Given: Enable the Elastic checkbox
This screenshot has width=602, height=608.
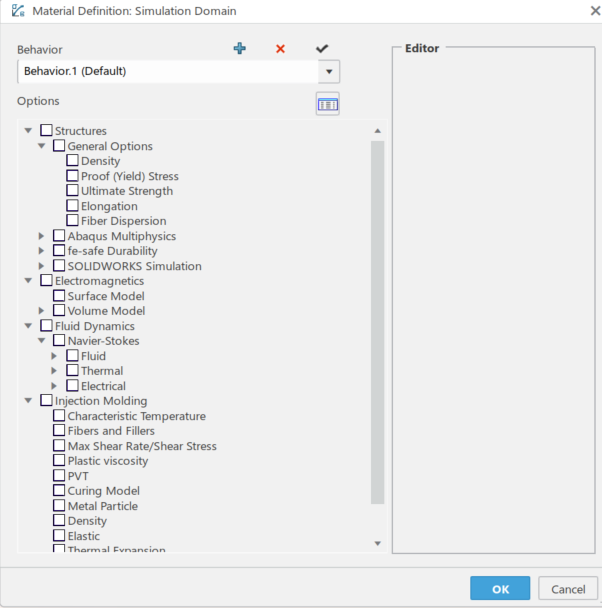Looking at the screenshot, I should click(59, 535).
